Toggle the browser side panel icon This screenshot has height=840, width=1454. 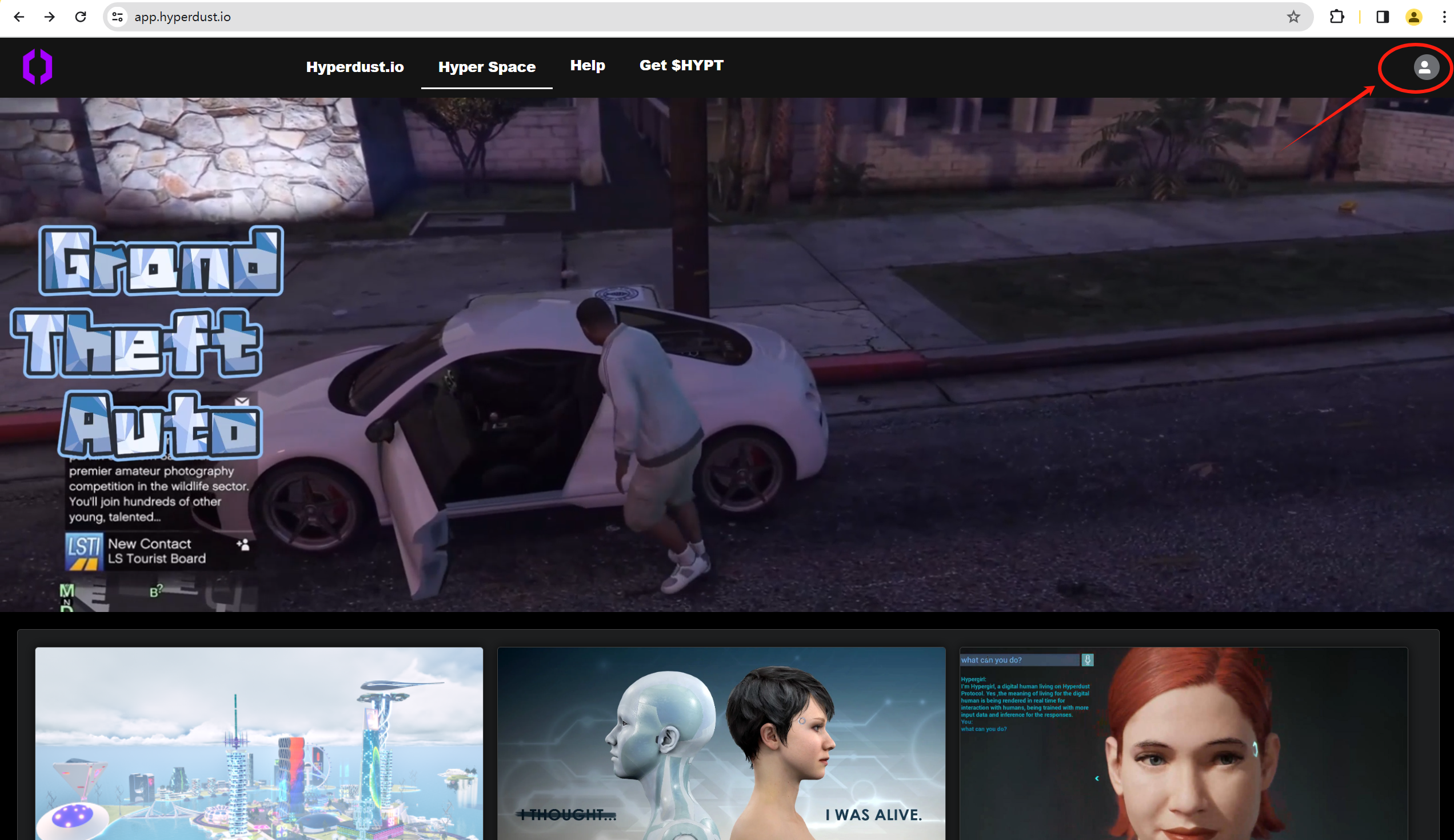pyautogui.click(x=1382, y=17)
